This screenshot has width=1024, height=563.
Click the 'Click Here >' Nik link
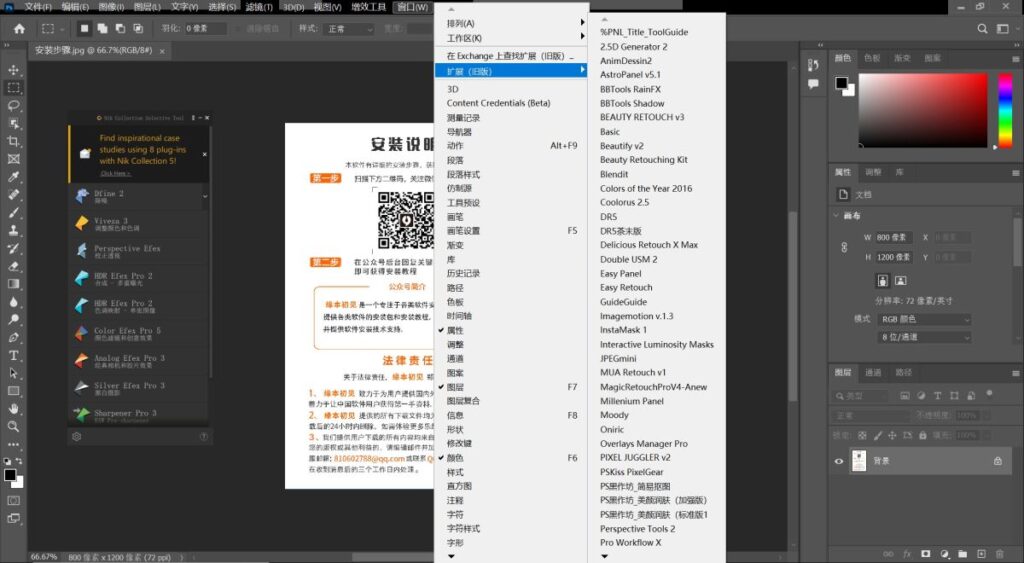pyautogui.click(x=115, y=173)
